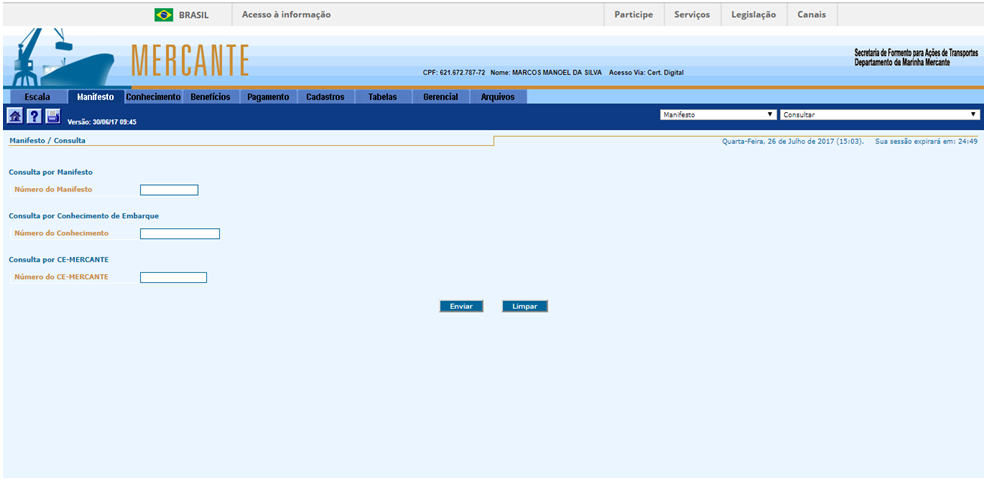Click Departamento da Marinha Mercante text

(902, 63)
